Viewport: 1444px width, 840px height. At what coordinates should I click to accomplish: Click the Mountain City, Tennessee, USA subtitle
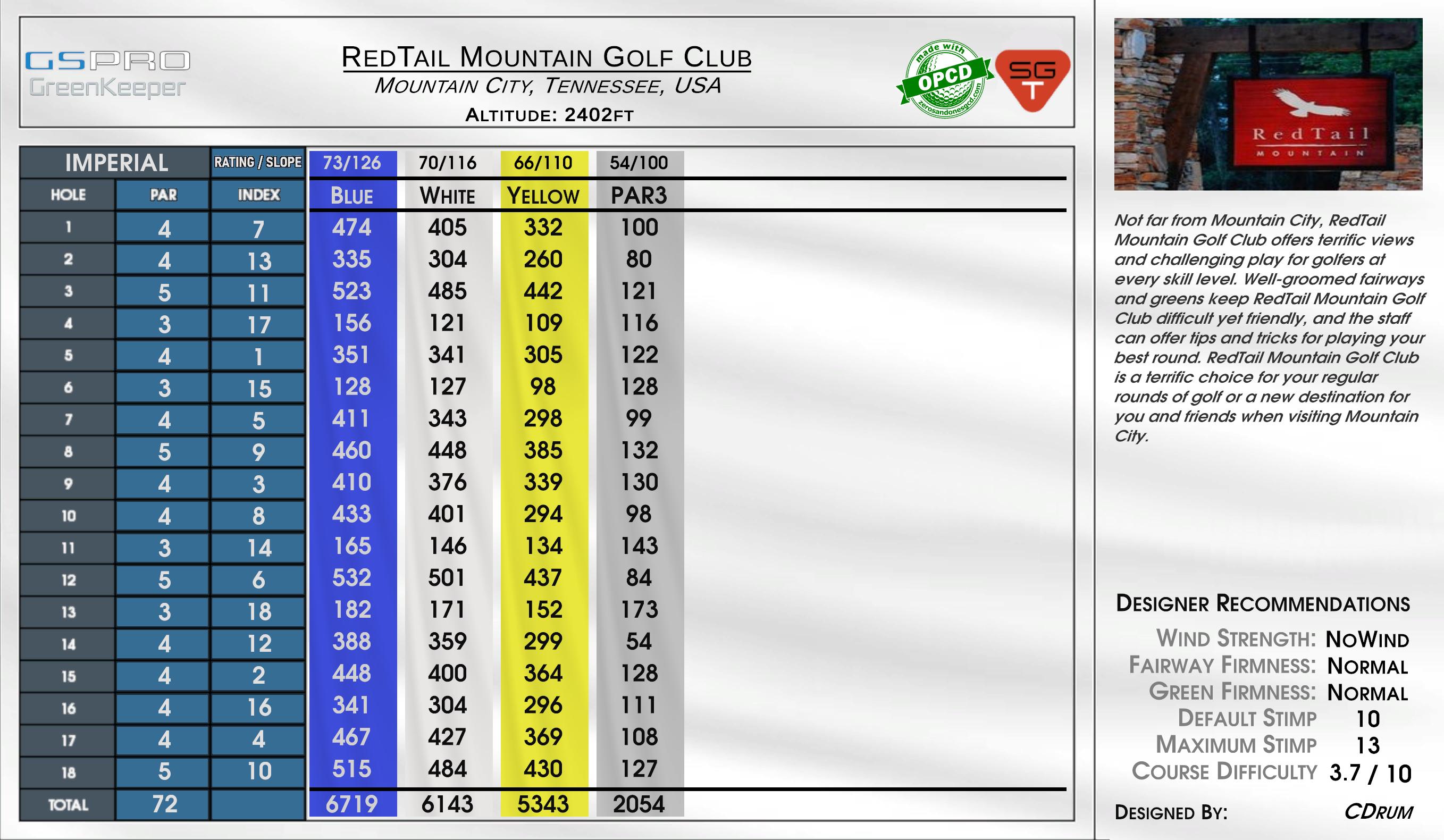tap(547, 86)
